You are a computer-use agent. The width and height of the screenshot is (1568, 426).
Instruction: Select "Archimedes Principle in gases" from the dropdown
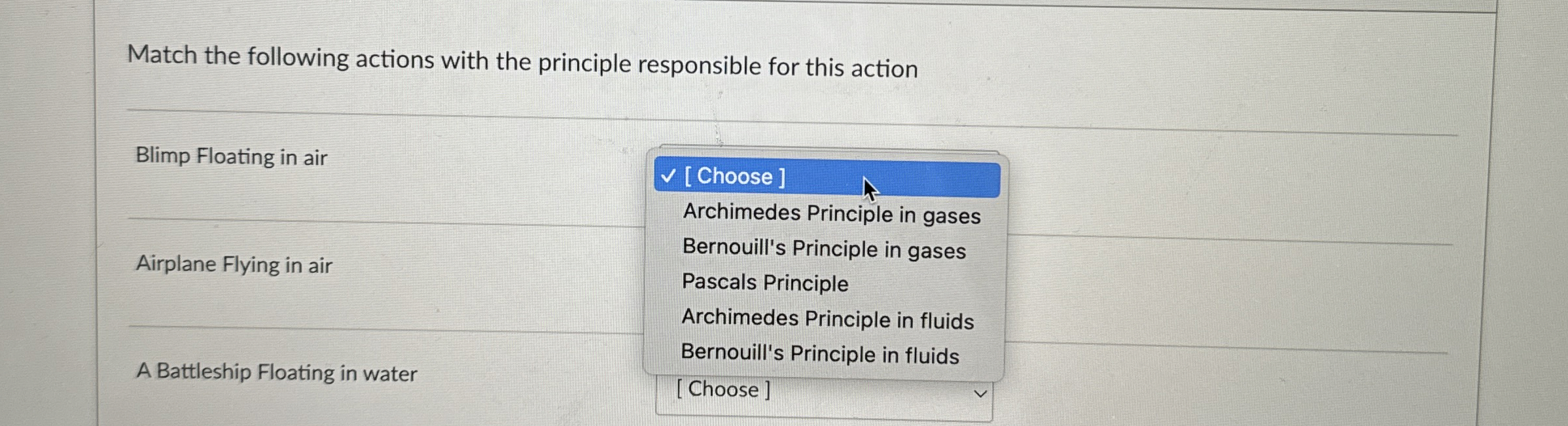coord(829,213)
